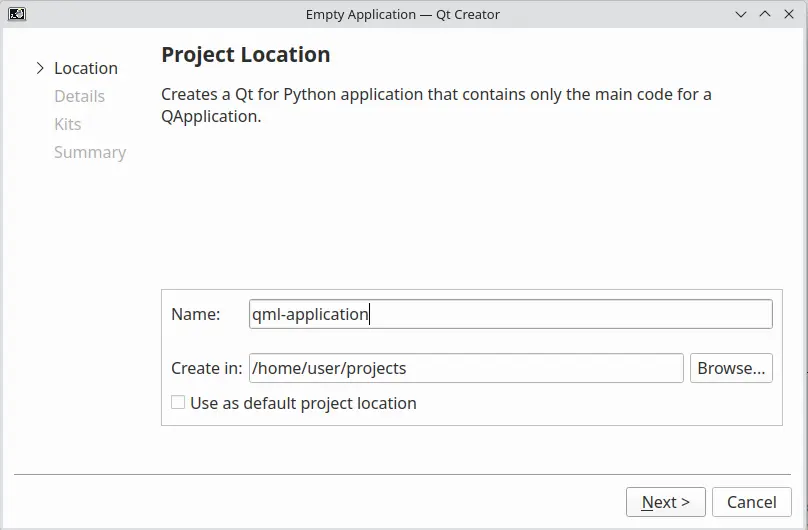
Task: Click the project Name text field
Action: click(510, 314)
